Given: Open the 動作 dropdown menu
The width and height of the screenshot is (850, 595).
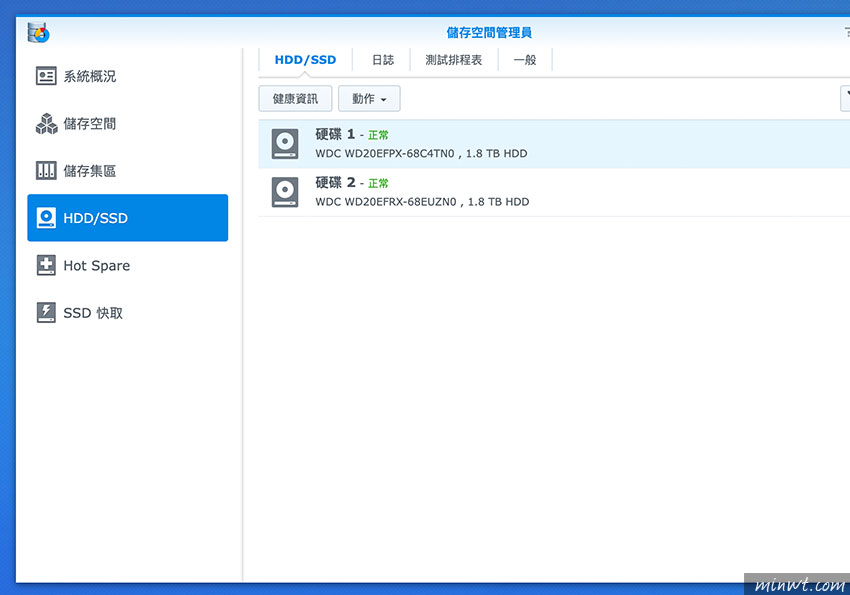Looking at the screenshot, I should 368,98.
